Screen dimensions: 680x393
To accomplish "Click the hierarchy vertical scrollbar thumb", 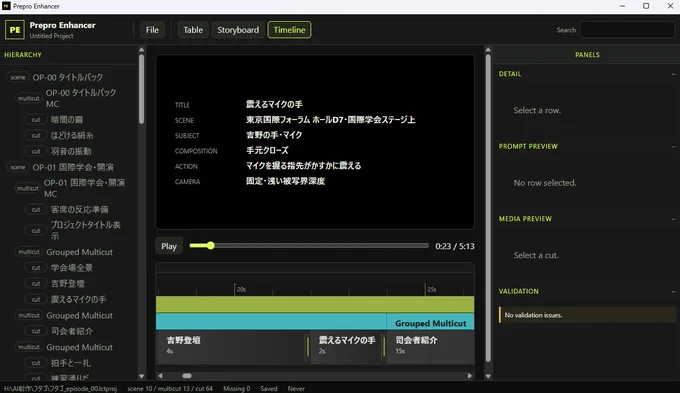I will coord(141,89).
